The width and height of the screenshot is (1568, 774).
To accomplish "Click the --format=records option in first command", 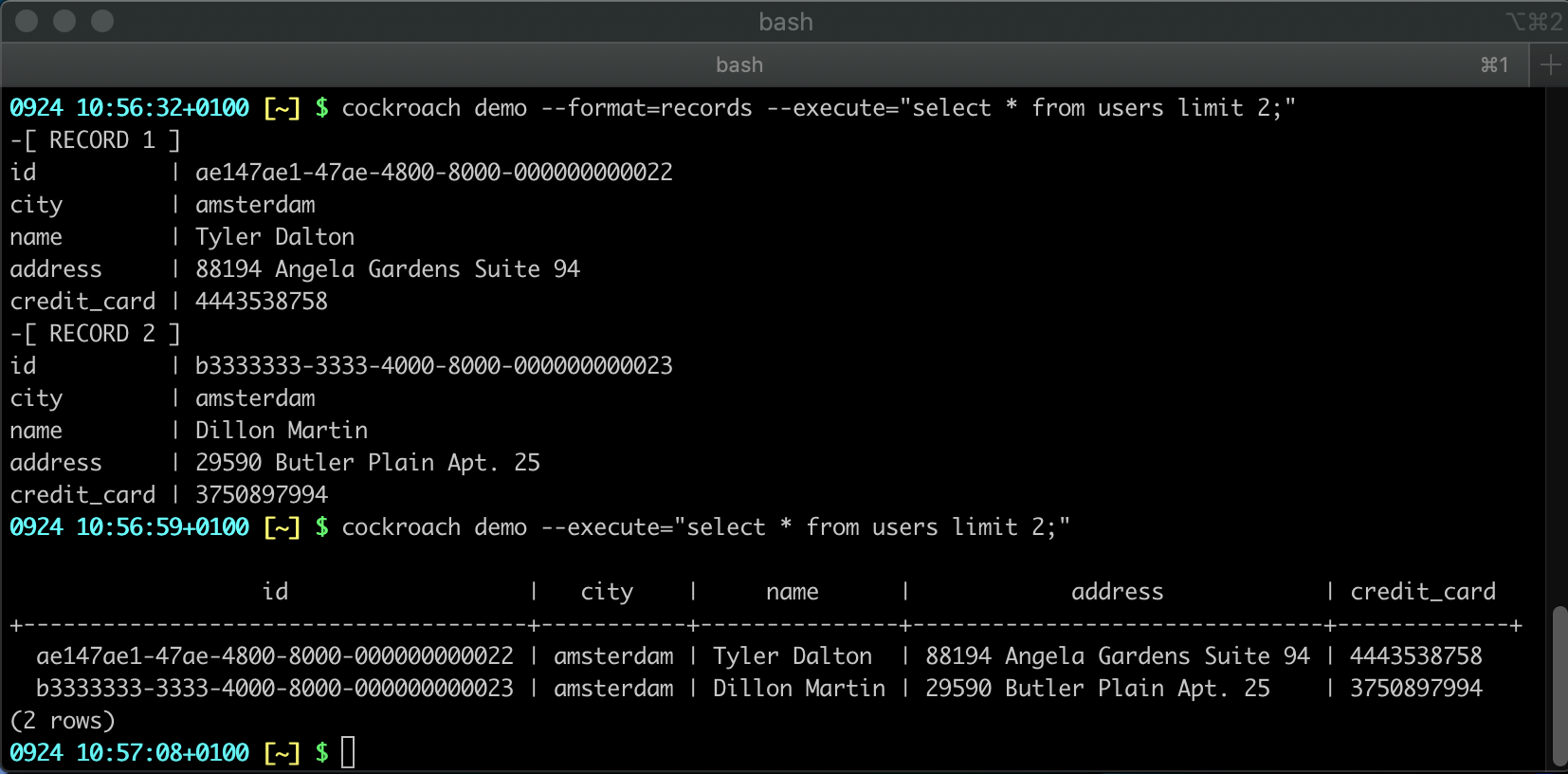I will [x=647, y=108].
